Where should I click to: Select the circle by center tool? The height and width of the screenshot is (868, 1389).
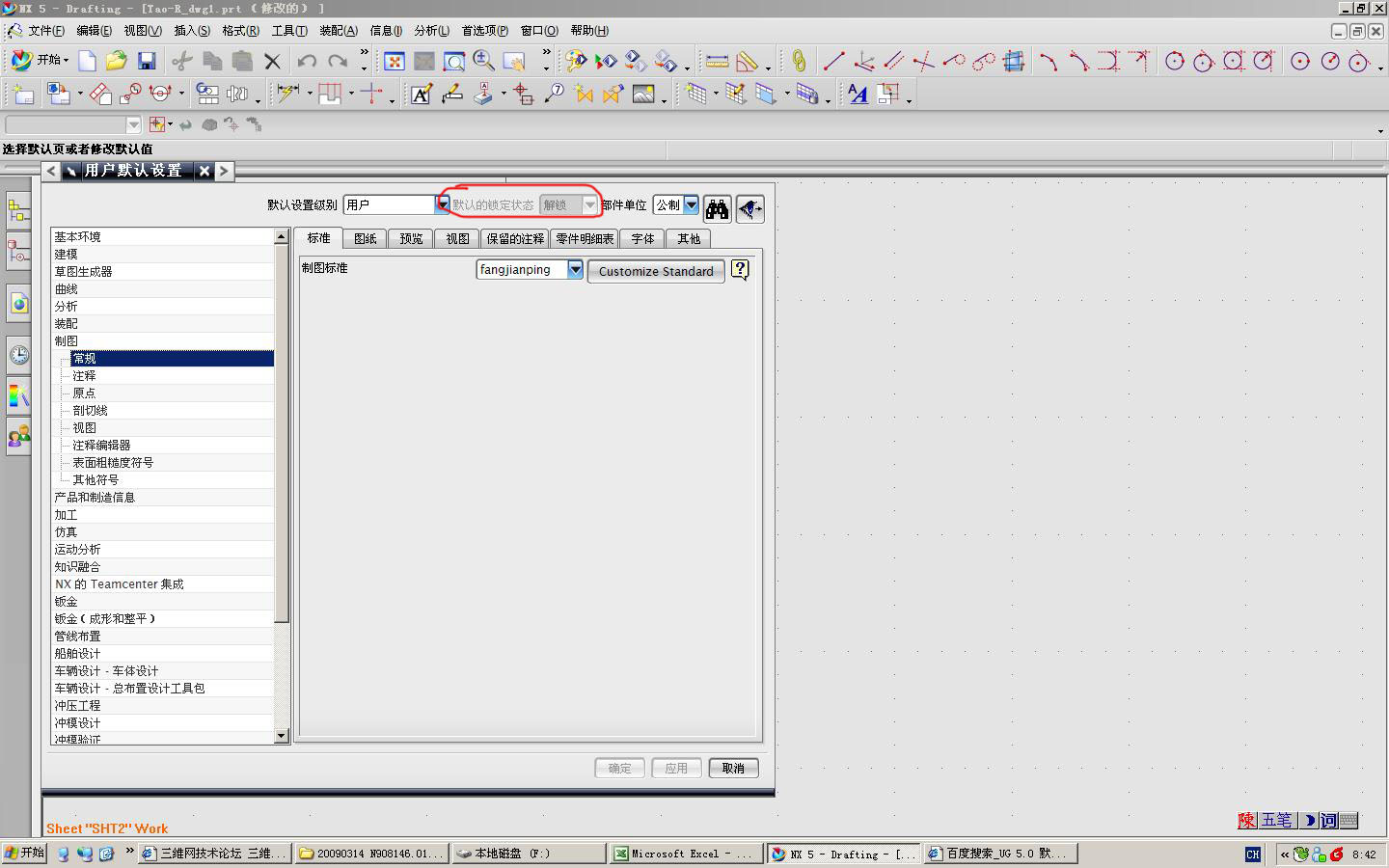click(x=1300, y=62)
